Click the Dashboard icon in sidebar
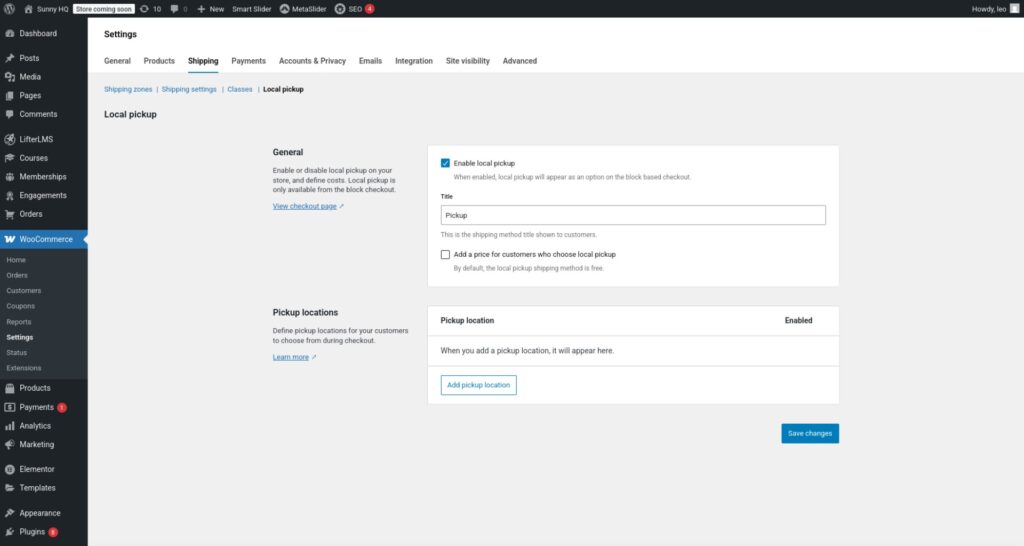 point(10,33)
